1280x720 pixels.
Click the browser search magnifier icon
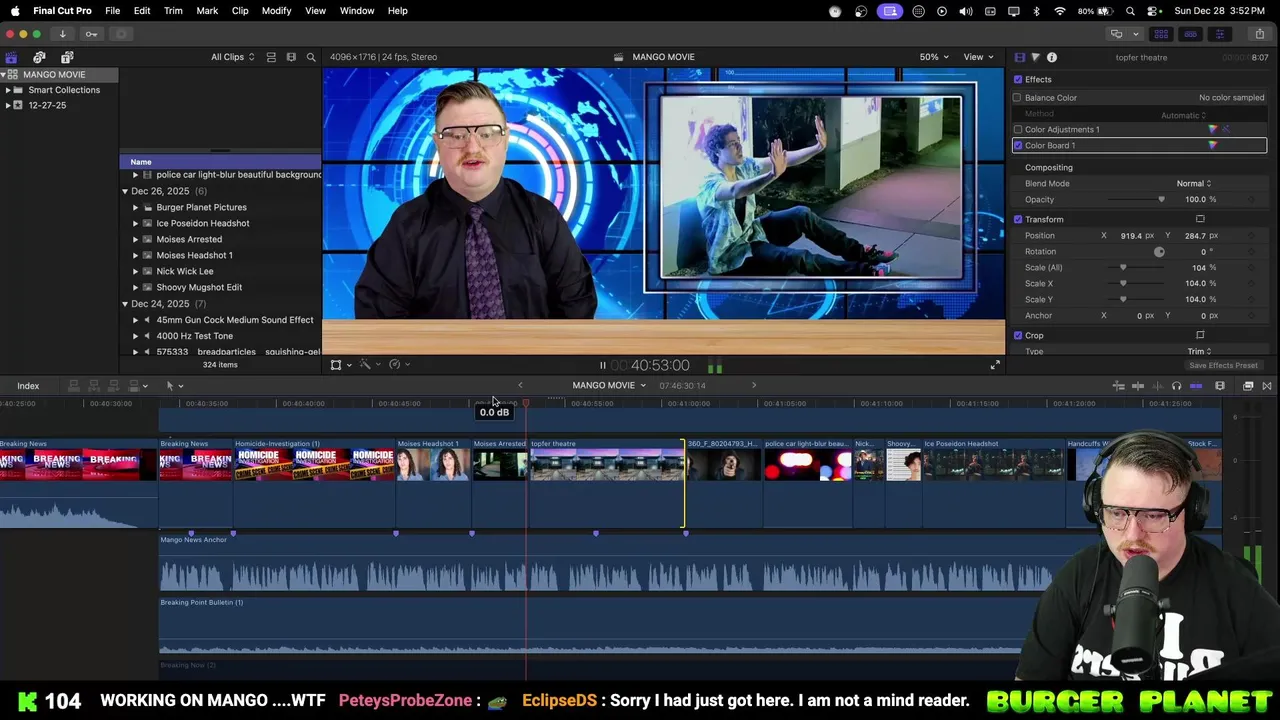(x=311, y=57)
